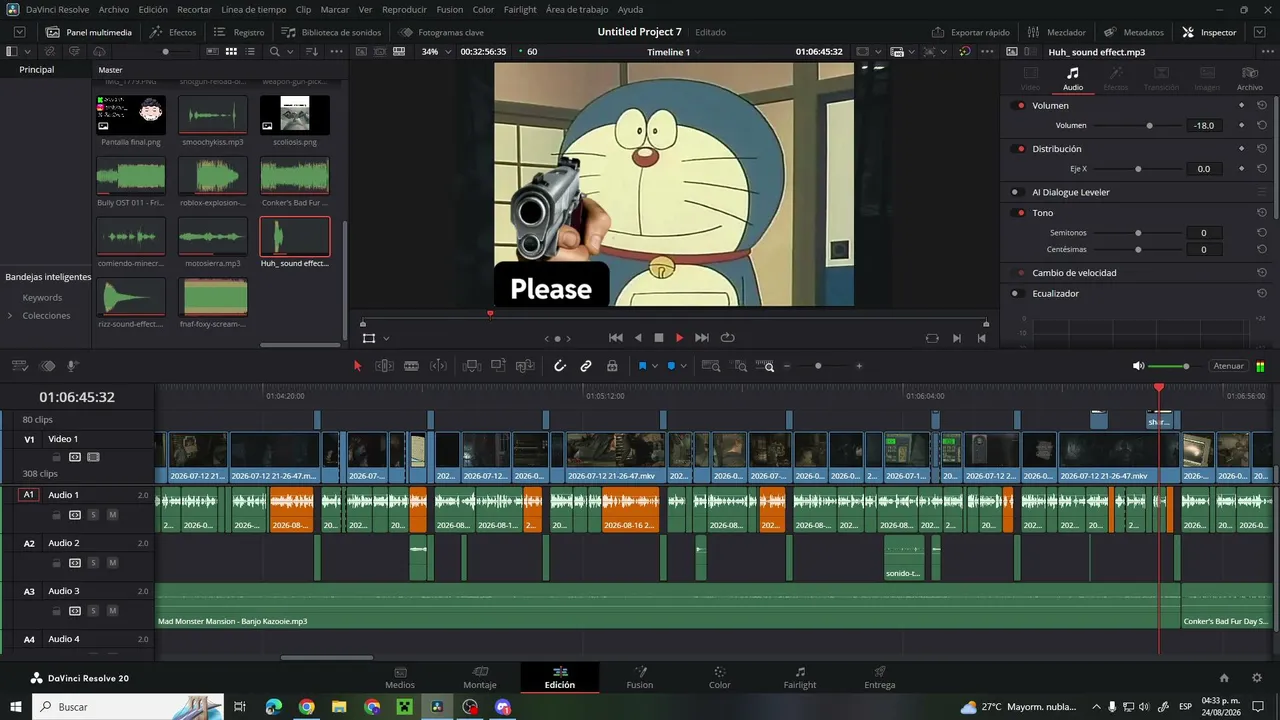Click the Custom Zoom icon
This screenshot has width=1280, height=720.
[765, 366]
